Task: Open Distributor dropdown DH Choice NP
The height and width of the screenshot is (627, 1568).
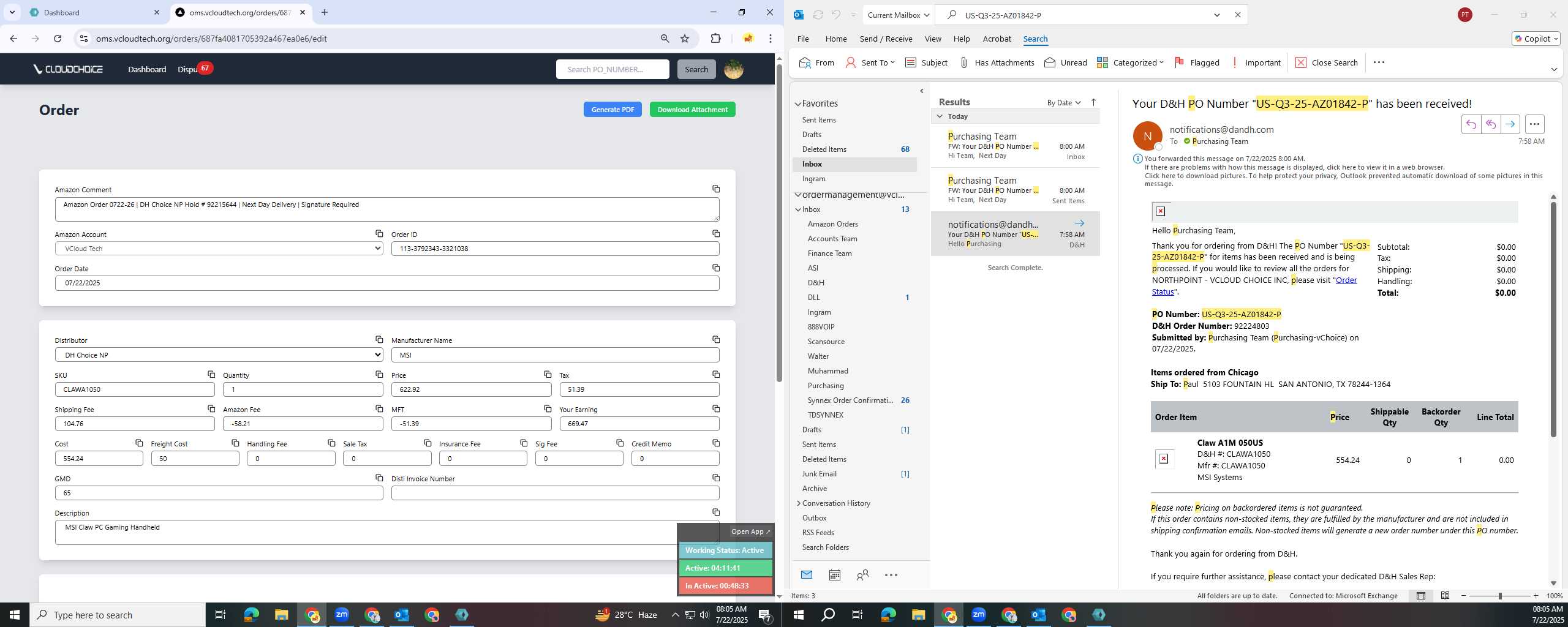Action: click(219, 355)
